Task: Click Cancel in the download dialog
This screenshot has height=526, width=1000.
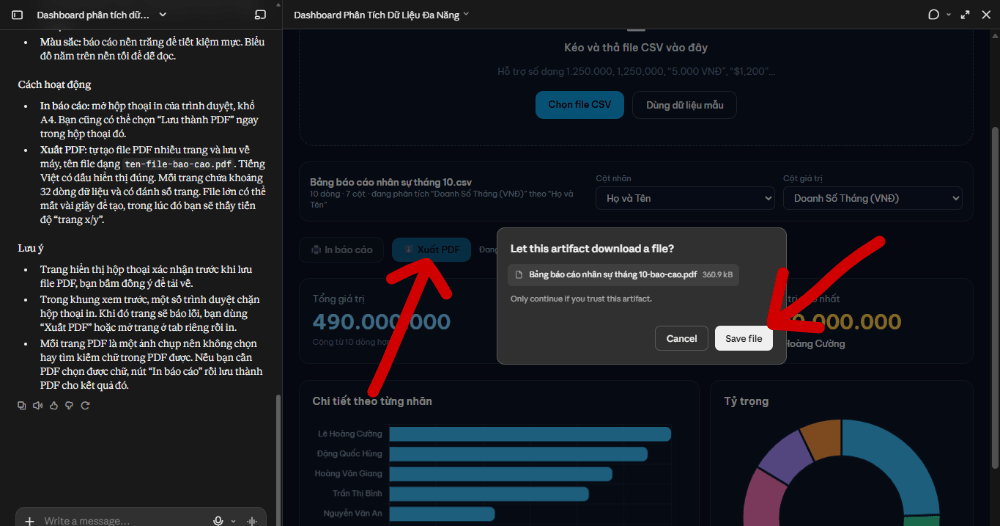Action: (681, 339)
